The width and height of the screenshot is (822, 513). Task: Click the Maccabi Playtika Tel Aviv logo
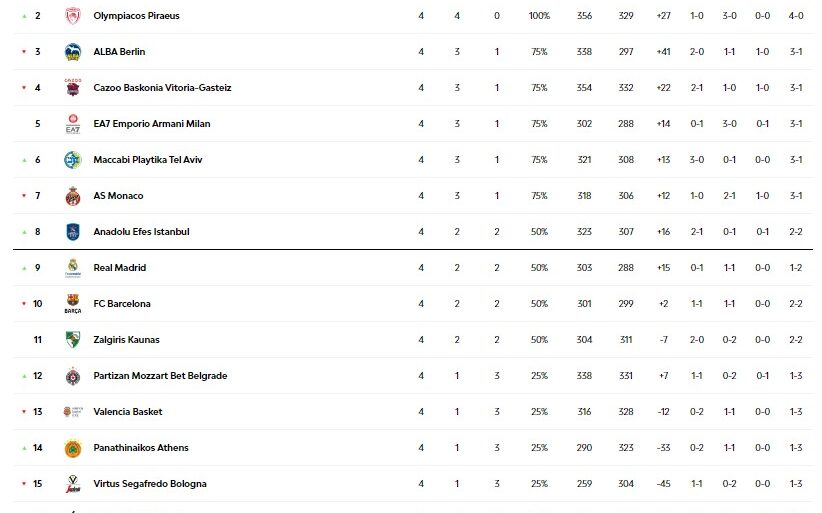[72, 160]
